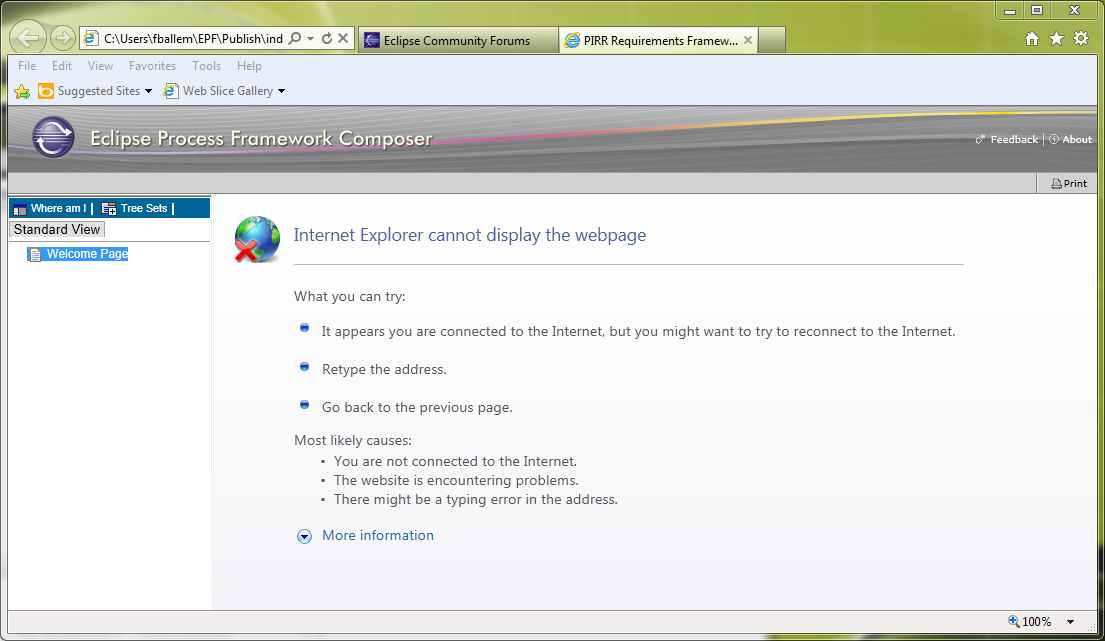
Task: Click 'The website is encountering problems.' text
Action: pos(456,480)
